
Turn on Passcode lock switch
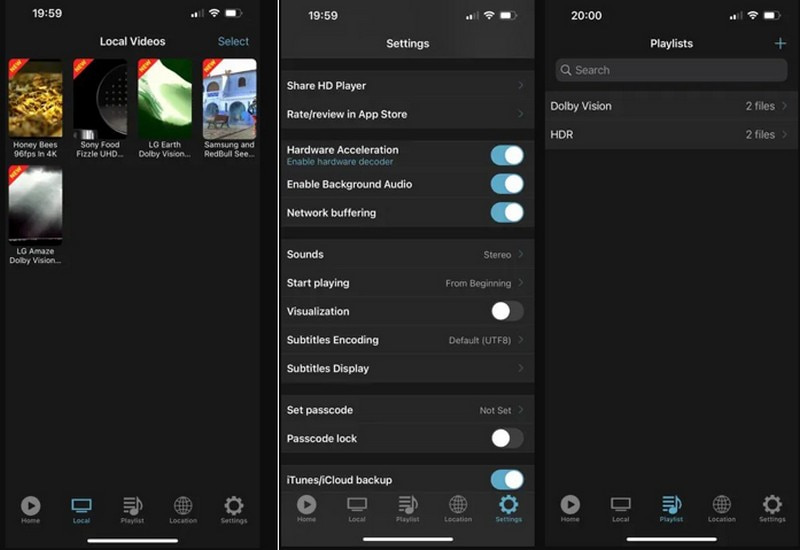(507, 438)
